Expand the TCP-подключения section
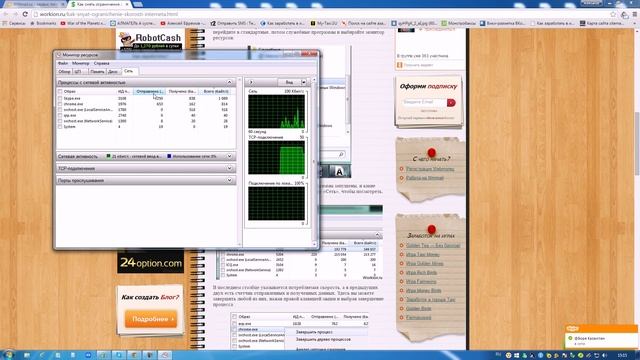The image size is (640, 360). tap(229, 168)
